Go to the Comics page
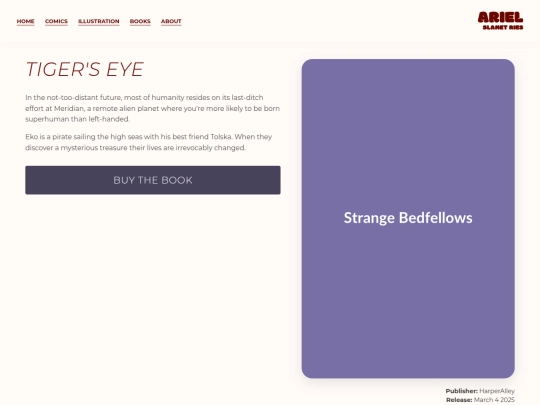The height and width of the screenshot is (405, 540). click(56, 21)
